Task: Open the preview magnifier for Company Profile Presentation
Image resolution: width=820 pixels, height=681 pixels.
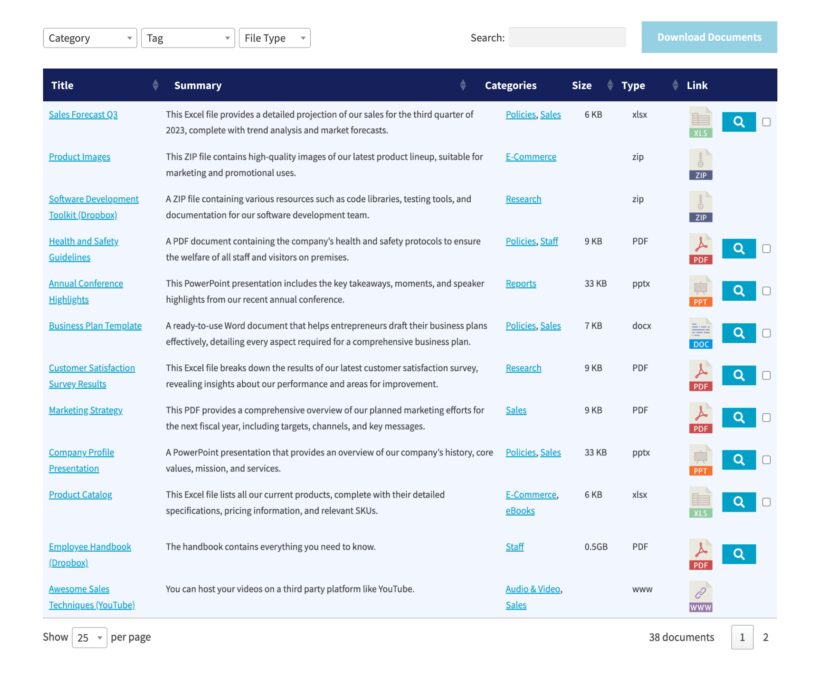Action: coord(738,458)
